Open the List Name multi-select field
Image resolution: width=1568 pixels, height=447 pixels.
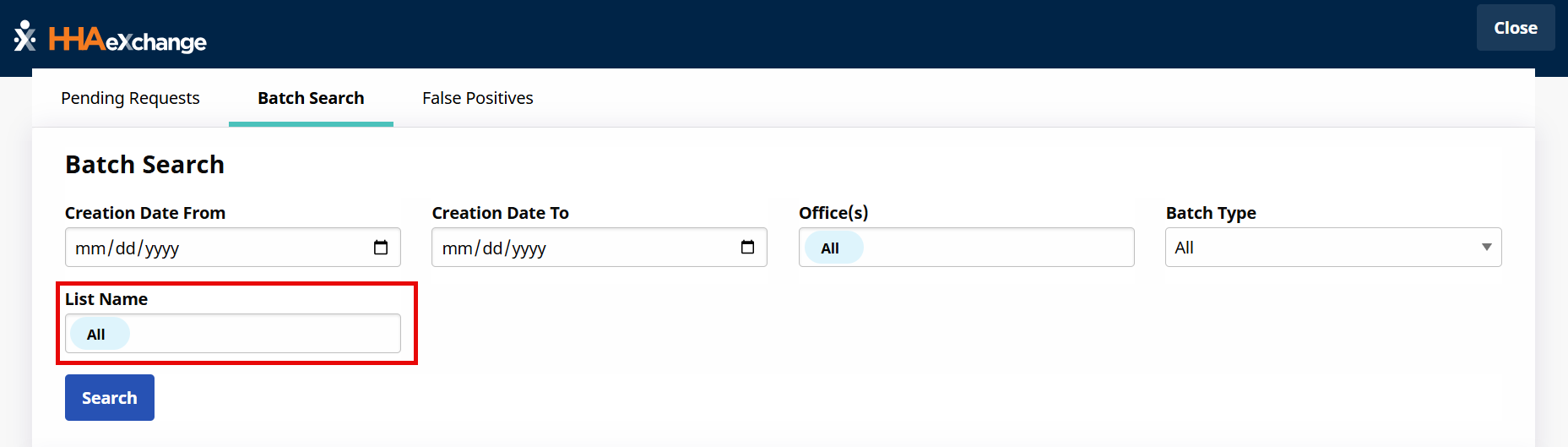(x=262, y=334)
